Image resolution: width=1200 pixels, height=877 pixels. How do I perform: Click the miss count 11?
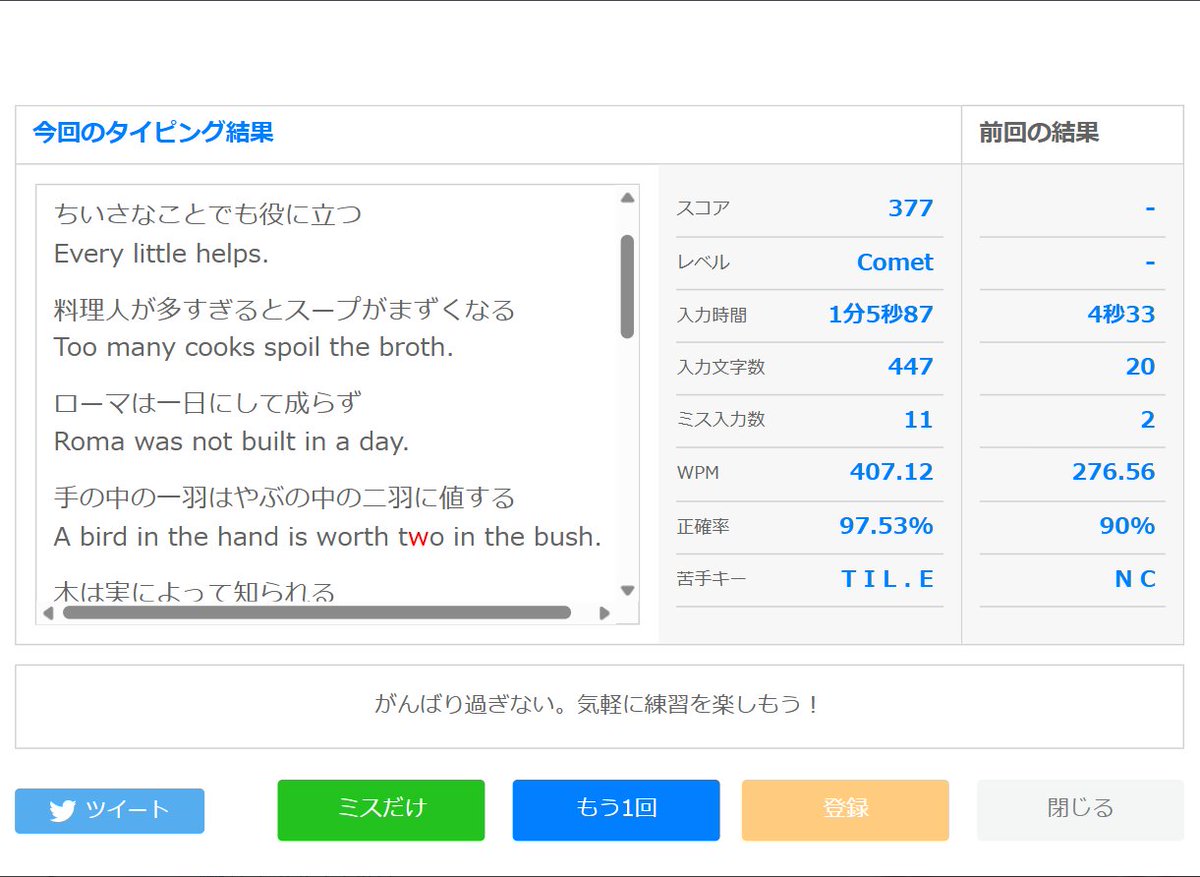[918, 420]
